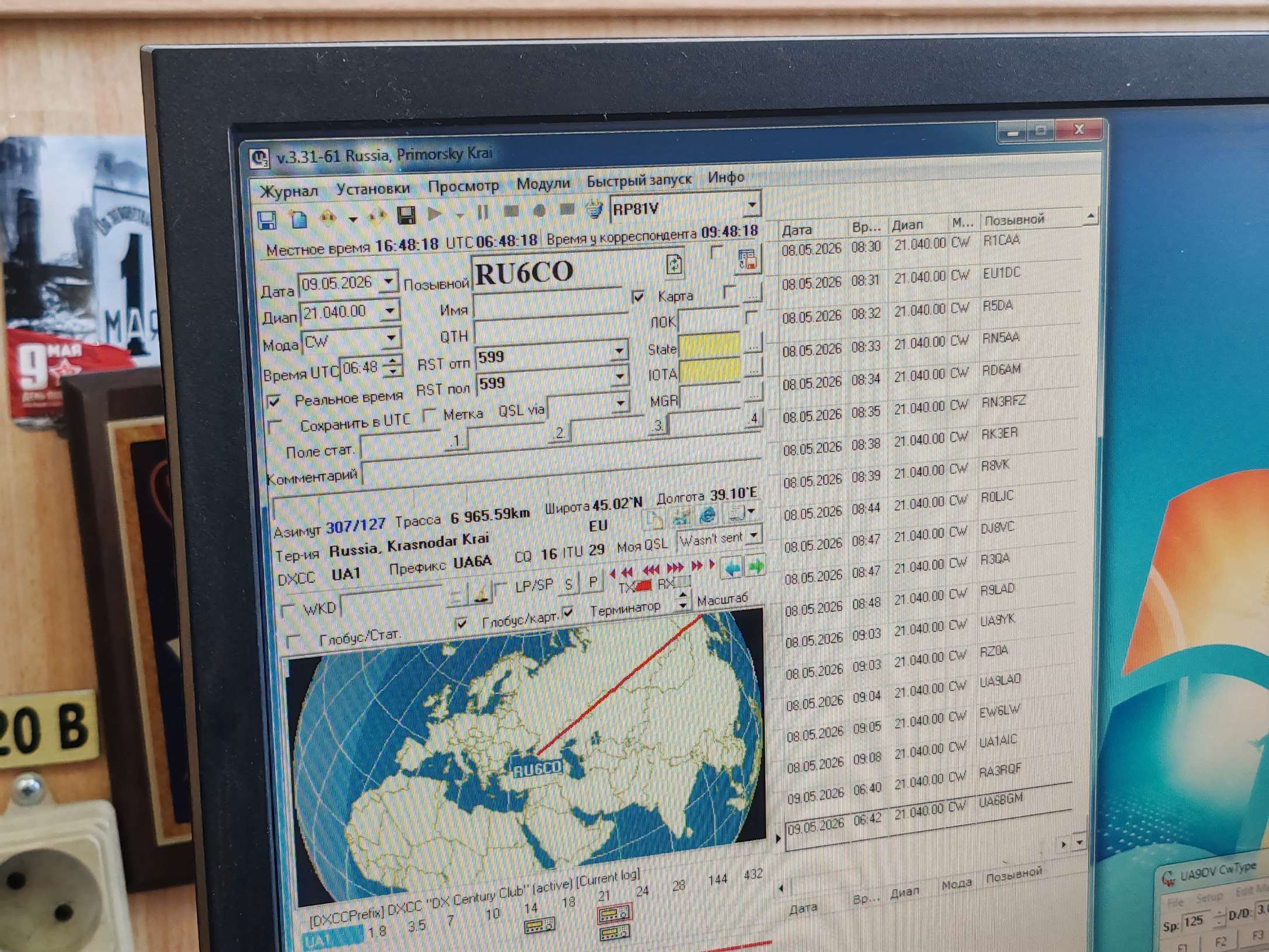Click the blue floppy save icon in toolbar
1269x952 pixels.
[267, 220]
